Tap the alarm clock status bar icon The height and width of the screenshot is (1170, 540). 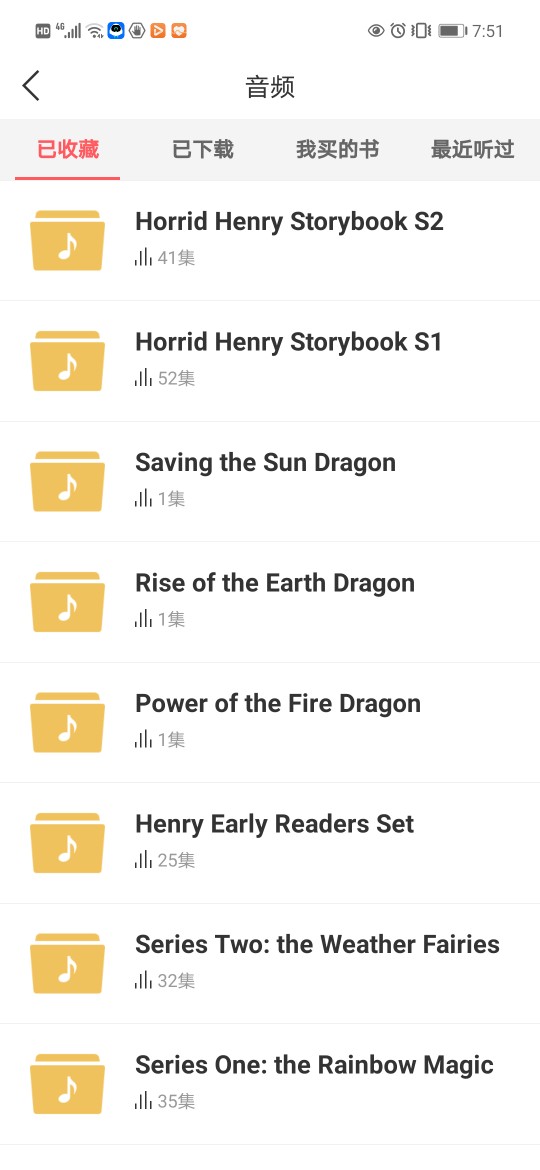click(398, 31)
